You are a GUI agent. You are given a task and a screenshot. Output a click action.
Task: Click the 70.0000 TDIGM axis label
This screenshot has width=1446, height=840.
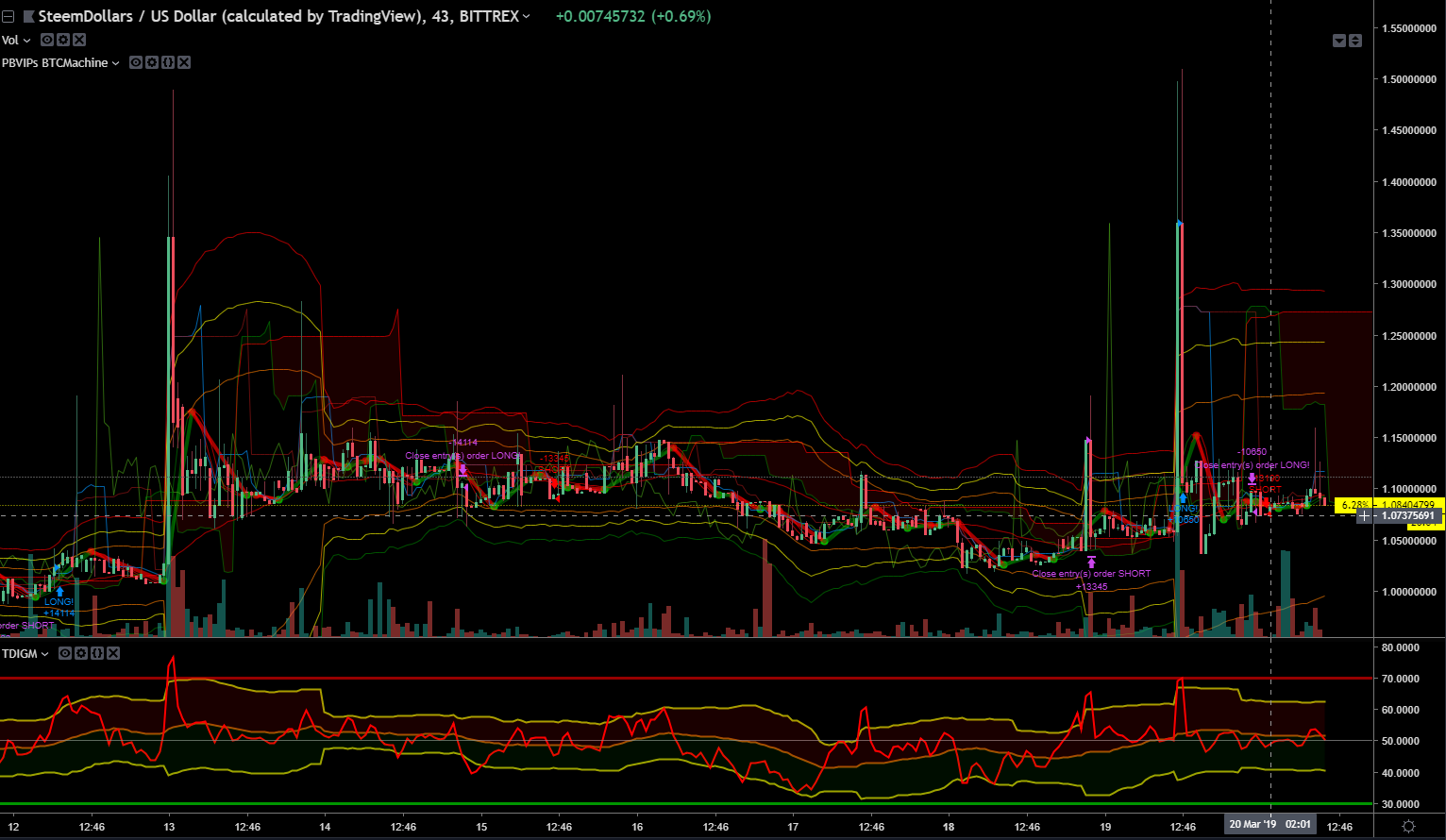1401,679
